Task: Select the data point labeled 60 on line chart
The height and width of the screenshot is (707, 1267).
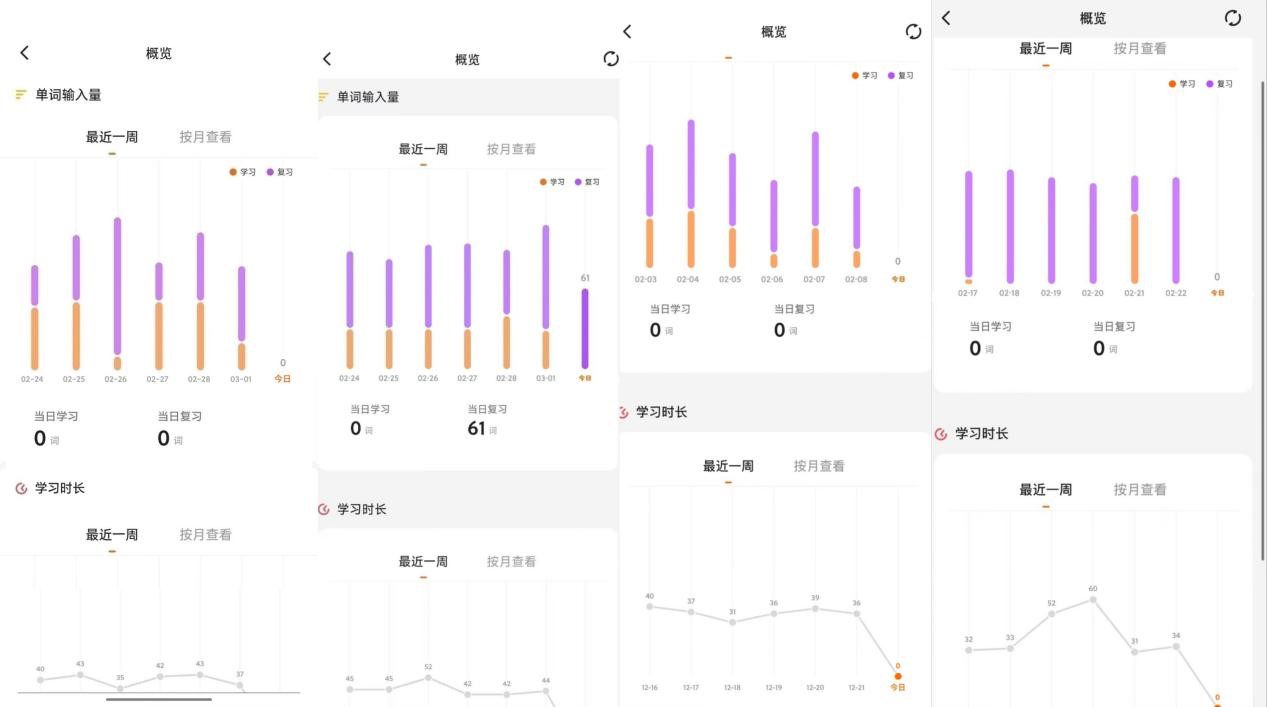Action: [1093, 599]
